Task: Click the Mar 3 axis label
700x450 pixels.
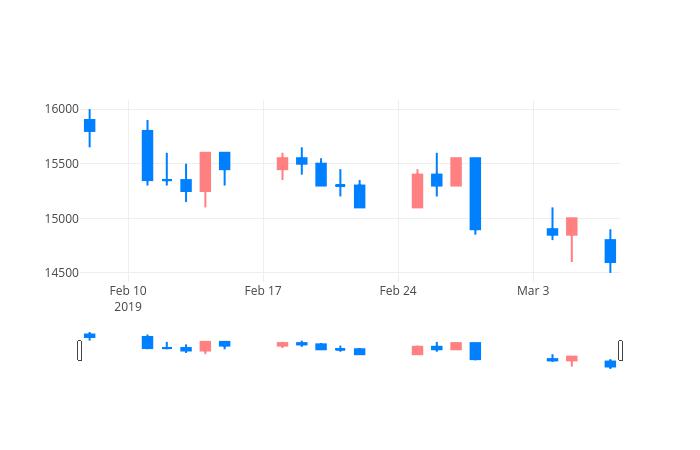Action: (533, 291)
